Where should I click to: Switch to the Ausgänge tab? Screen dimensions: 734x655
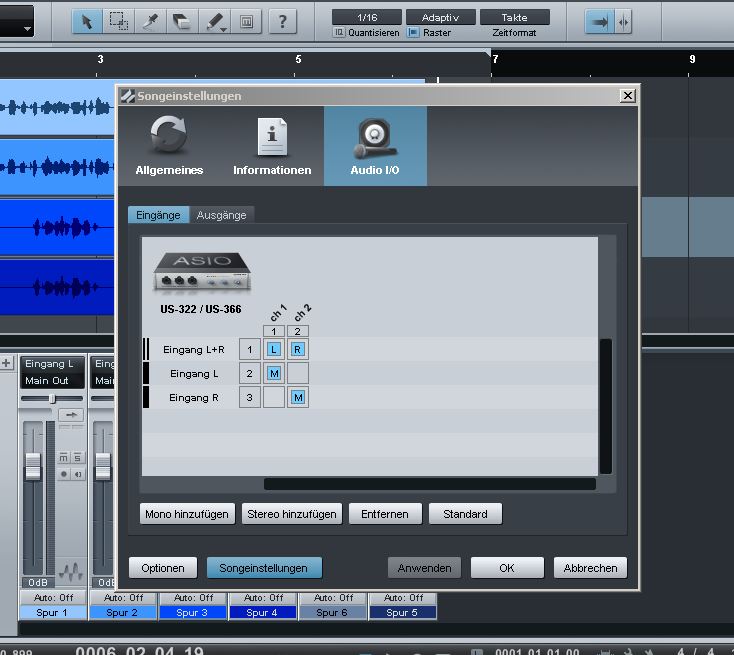pyautogui.click(x=221, y=215)
